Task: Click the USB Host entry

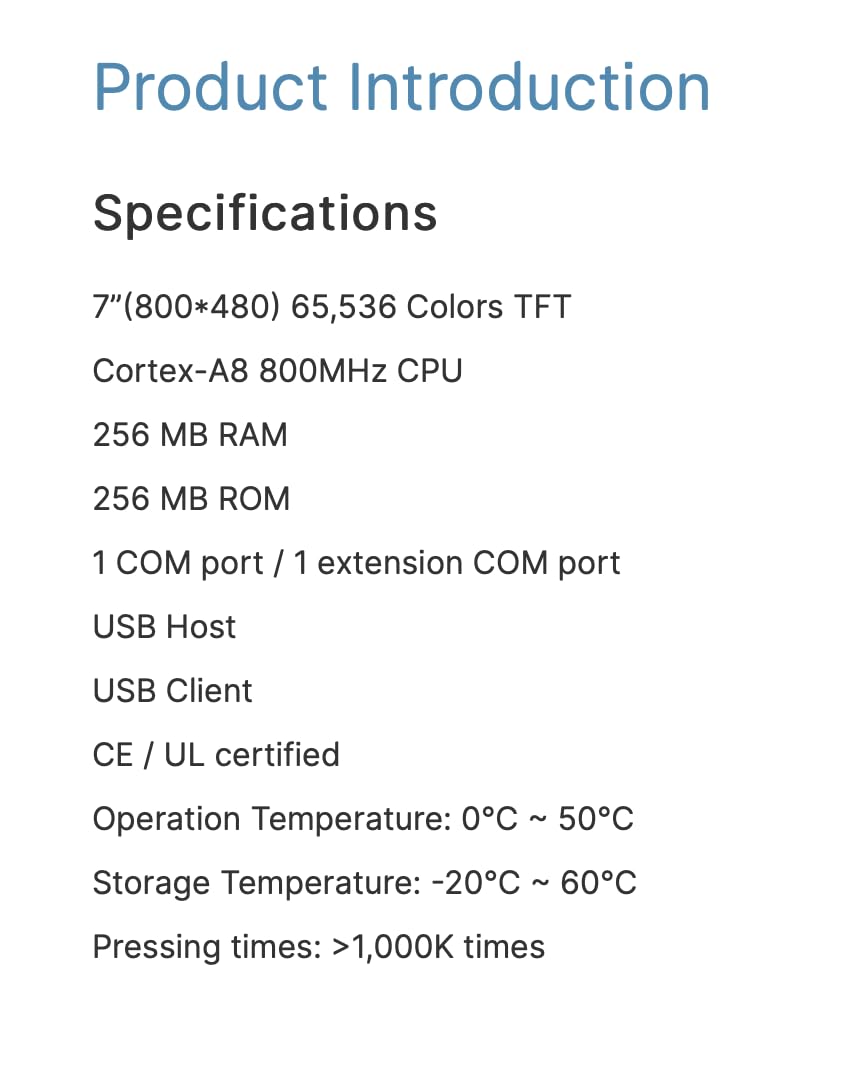Action: click(x=165, y=627)
